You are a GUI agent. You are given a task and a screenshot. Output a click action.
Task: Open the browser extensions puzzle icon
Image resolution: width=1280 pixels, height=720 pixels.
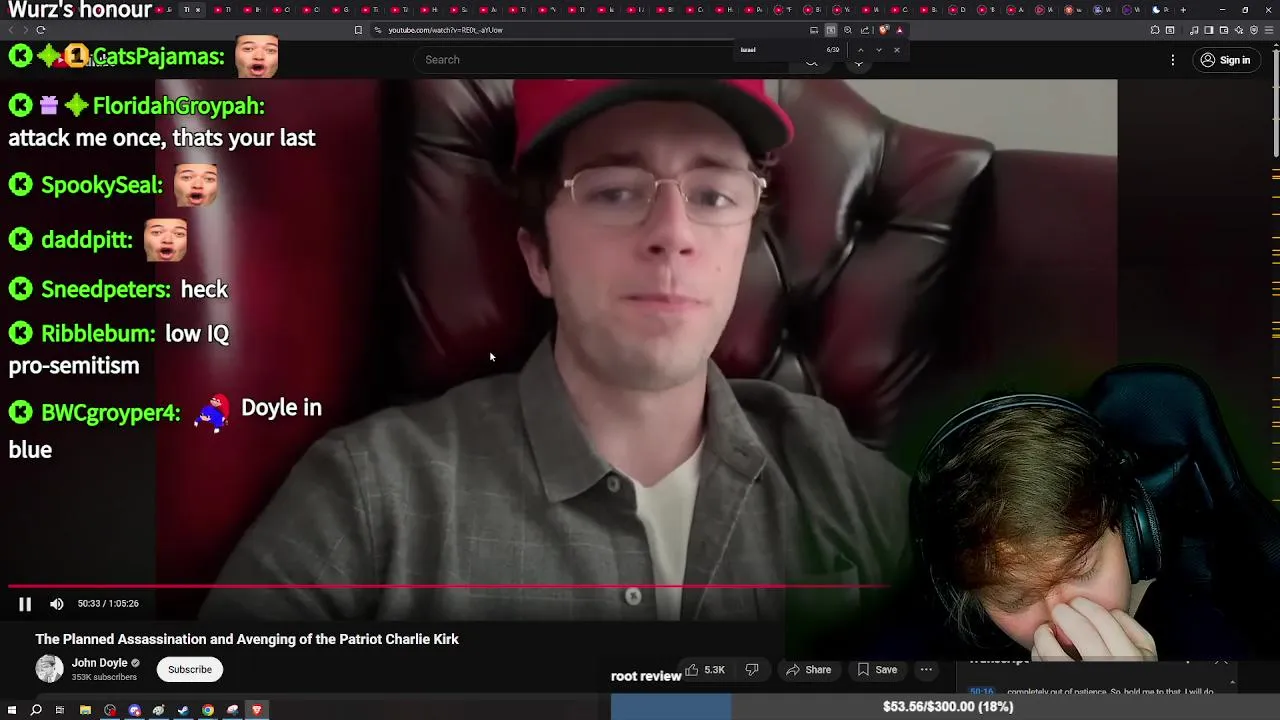[1155, 30]
